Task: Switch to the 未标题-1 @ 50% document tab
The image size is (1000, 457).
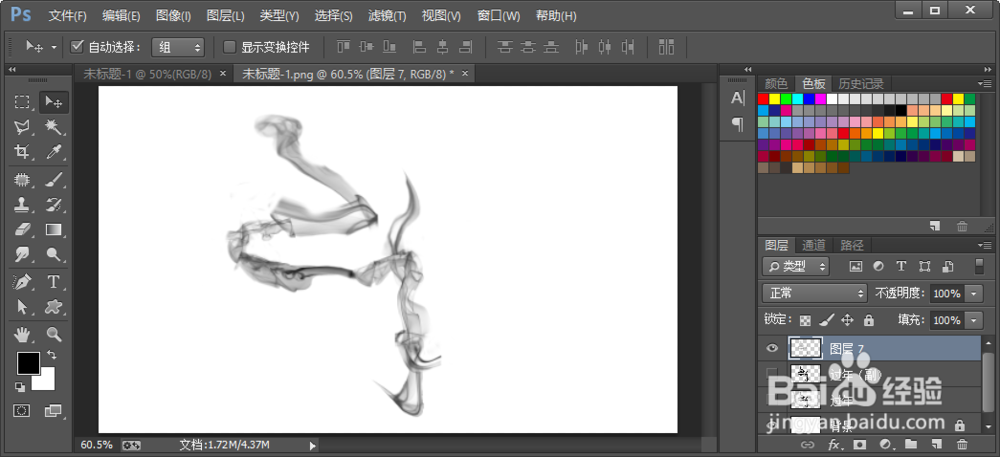Action: 147,74
